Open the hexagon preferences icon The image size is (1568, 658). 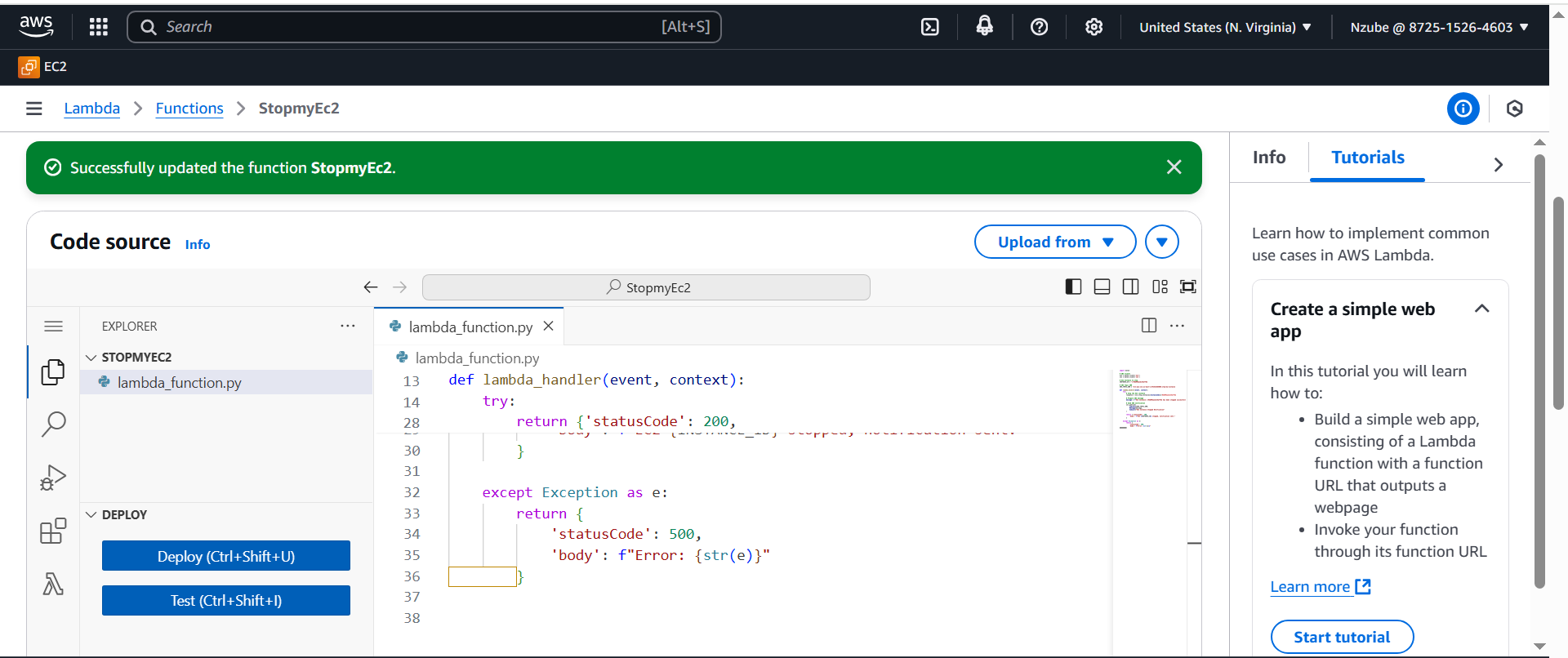click(x=1515, y=109)
